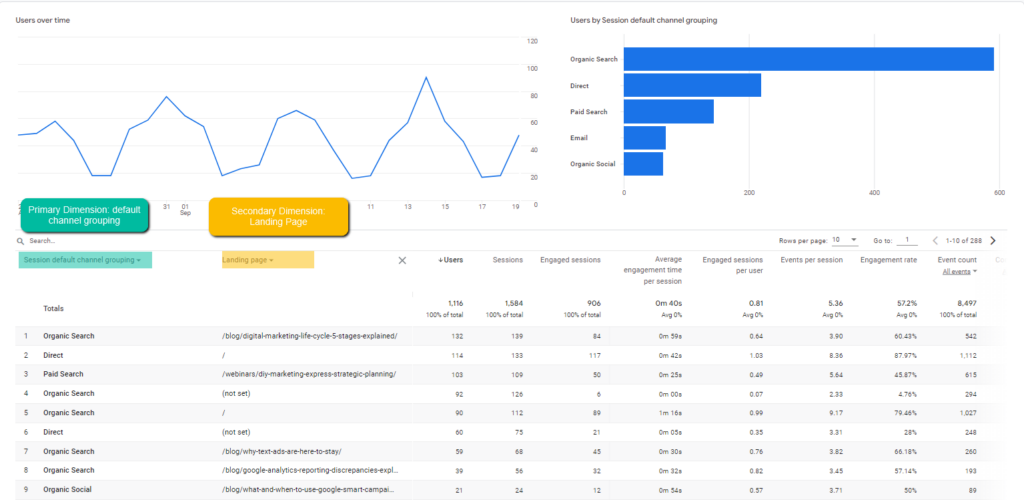
Task: Click the Paid Search bar in chart
Action: coord(669,112)
